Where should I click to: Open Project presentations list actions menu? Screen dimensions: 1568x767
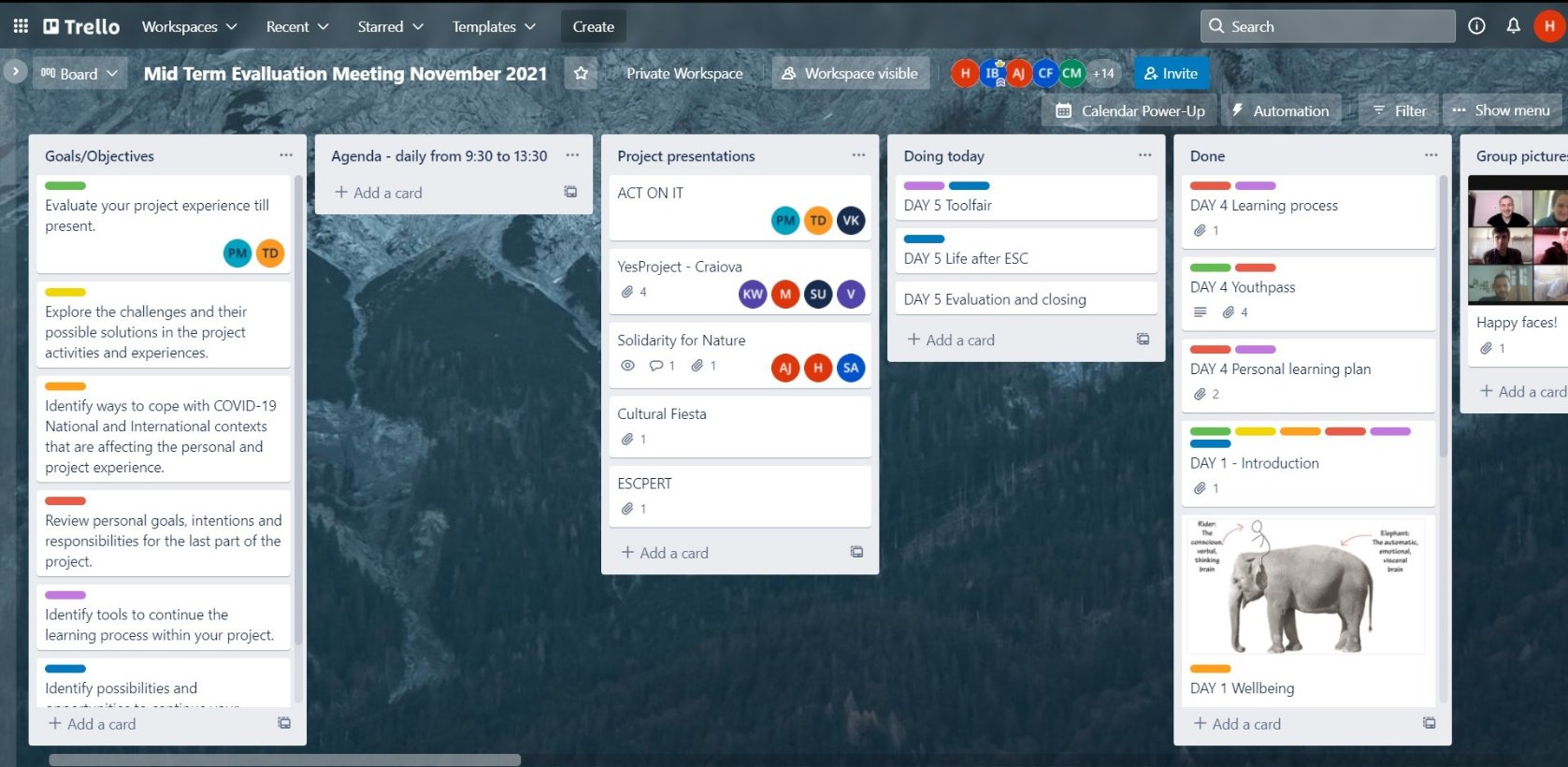pyautogui.click(x=858, y=155)
